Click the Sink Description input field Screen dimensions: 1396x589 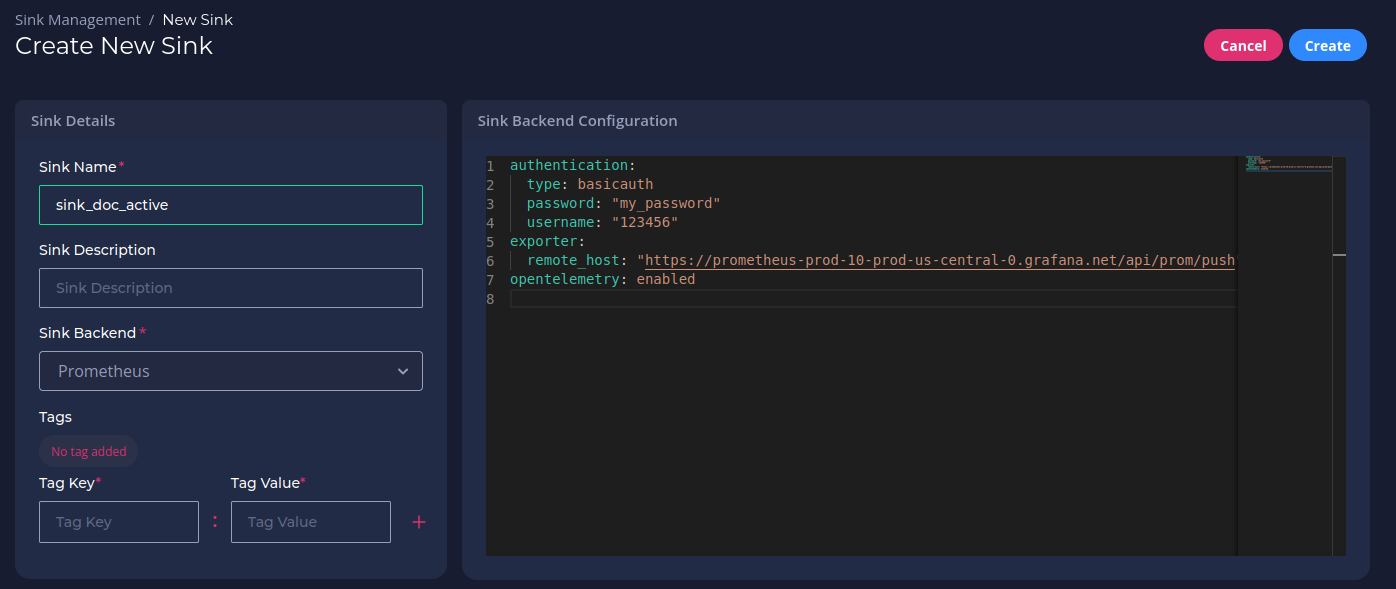(231, 288)
